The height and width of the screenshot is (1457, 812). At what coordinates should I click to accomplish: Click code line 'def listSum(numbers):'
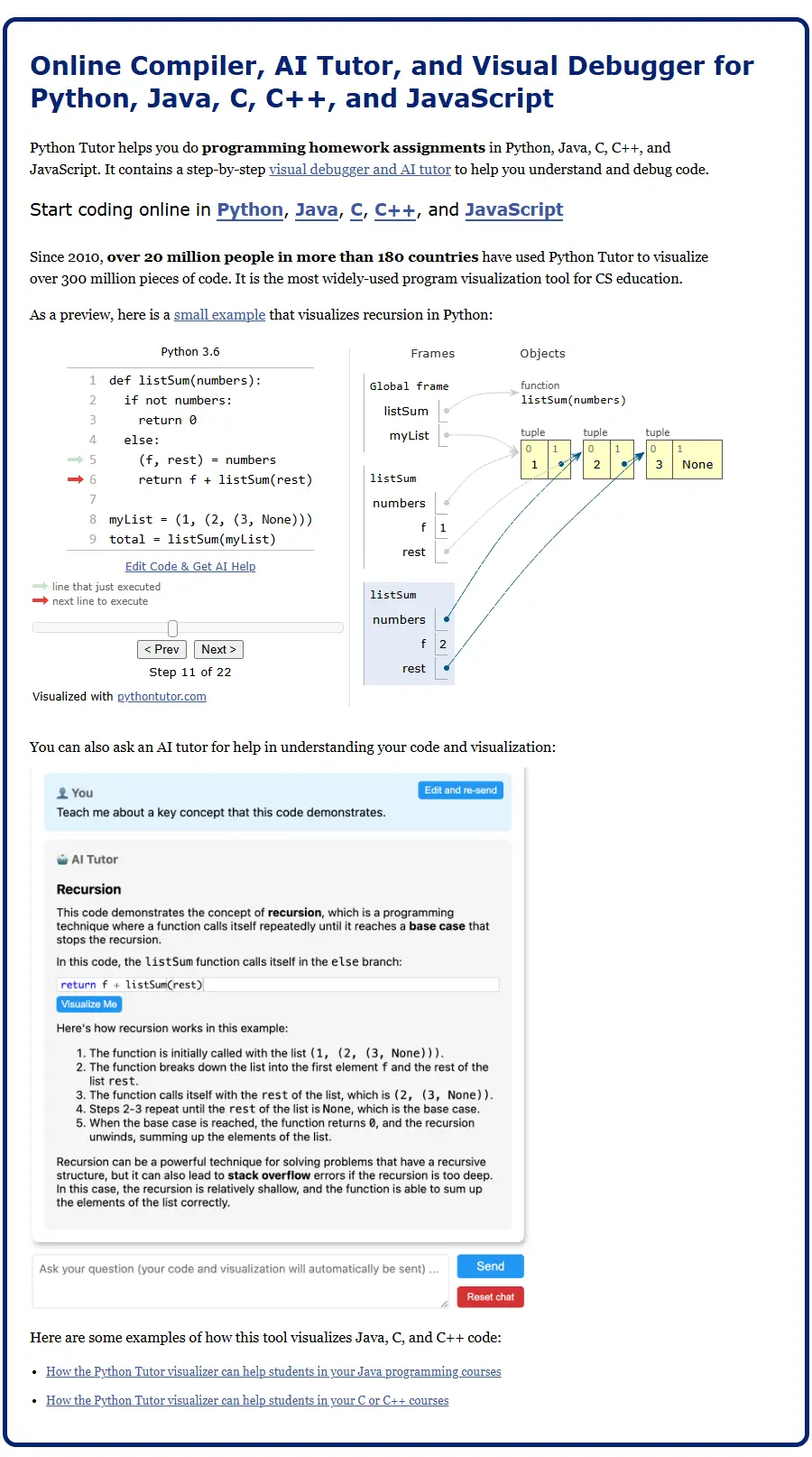[x=185, y=381]
